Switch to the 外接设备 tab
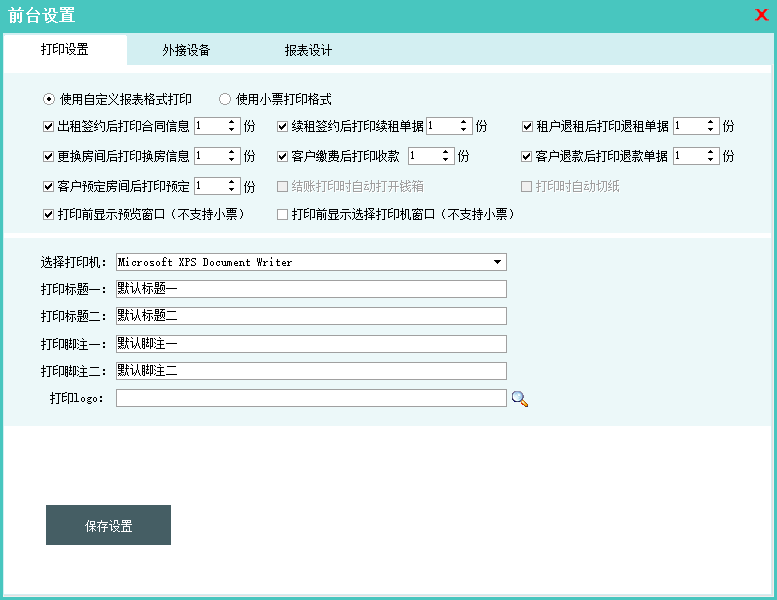Image resolution: width=777 pixels, height=600 pixels. [x=186, y=50]
